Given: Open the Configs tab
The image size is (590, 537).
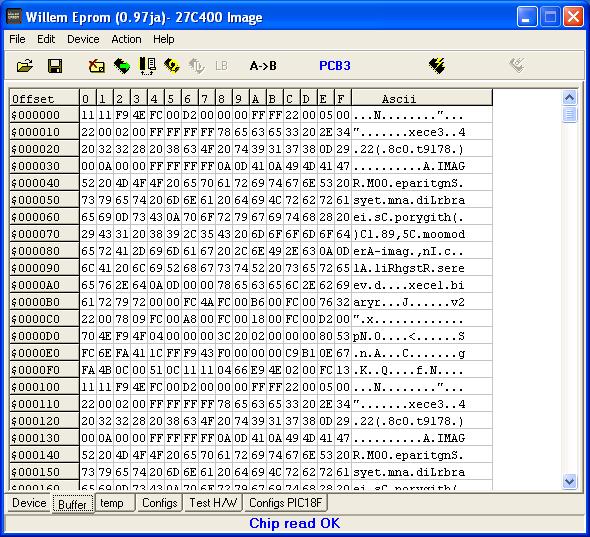Looking at the screenshot, I should click(160, 503).
